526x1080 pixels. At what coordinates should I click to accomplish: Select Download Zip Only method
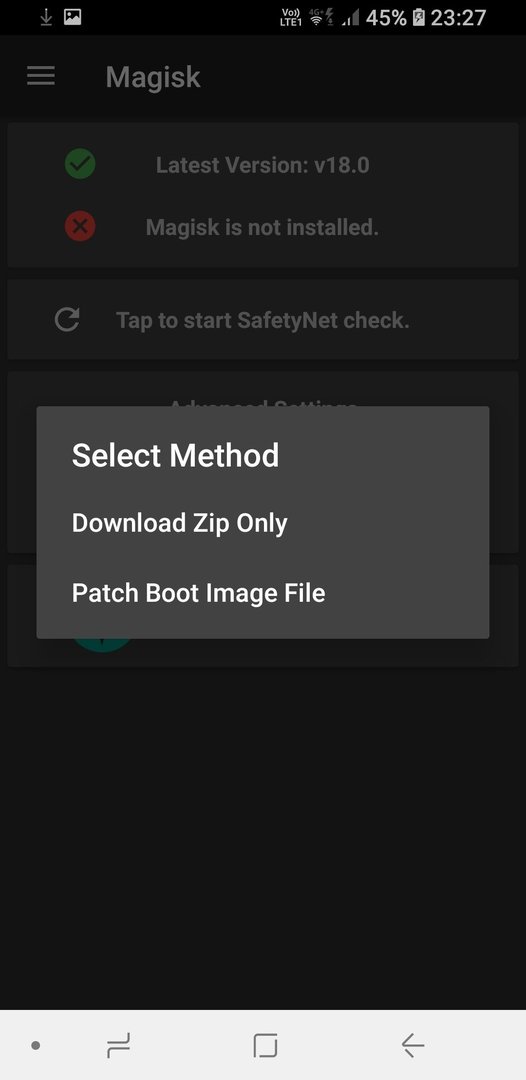pos(180,523)
